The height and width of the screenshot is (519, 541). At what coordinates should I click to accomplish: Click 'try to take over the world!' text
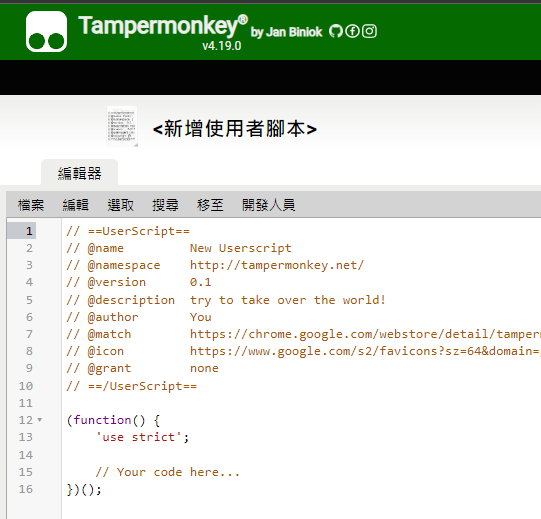coord(287,300)
